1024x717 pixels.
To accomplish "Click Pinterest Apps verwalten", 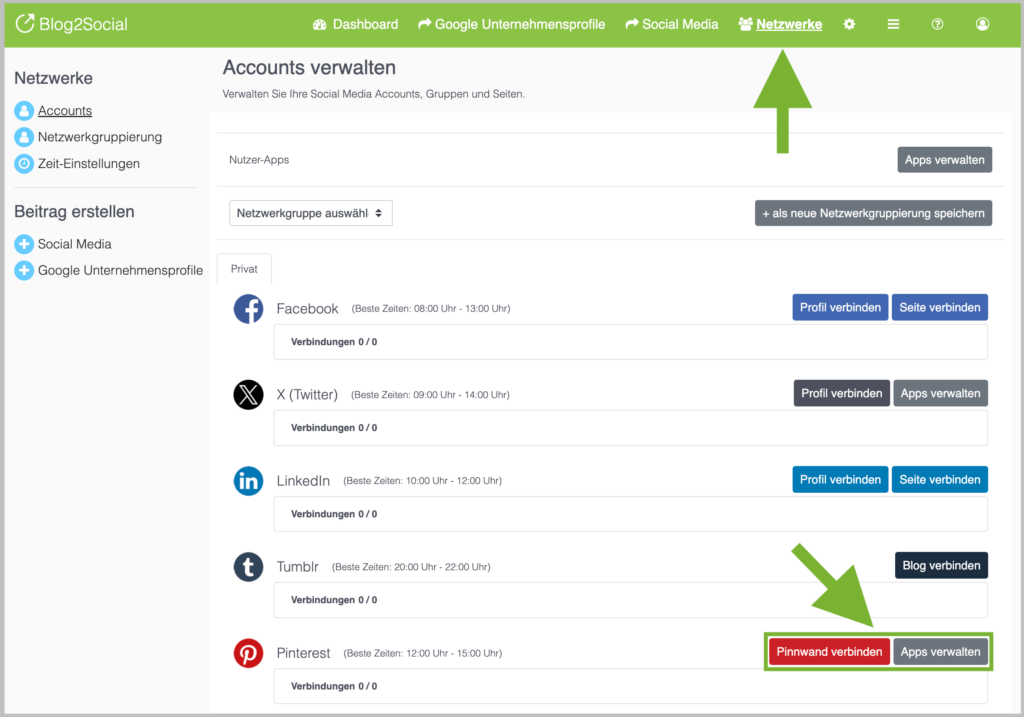I will pos(940,652).
